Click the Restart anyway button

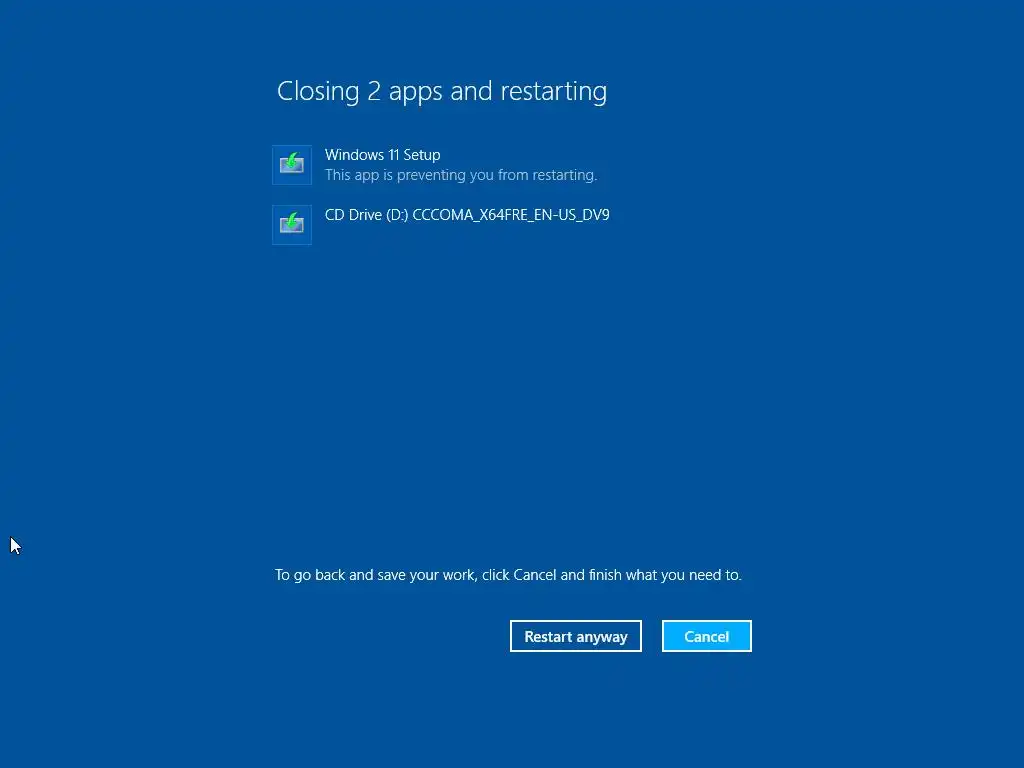[x=575, y=636]
